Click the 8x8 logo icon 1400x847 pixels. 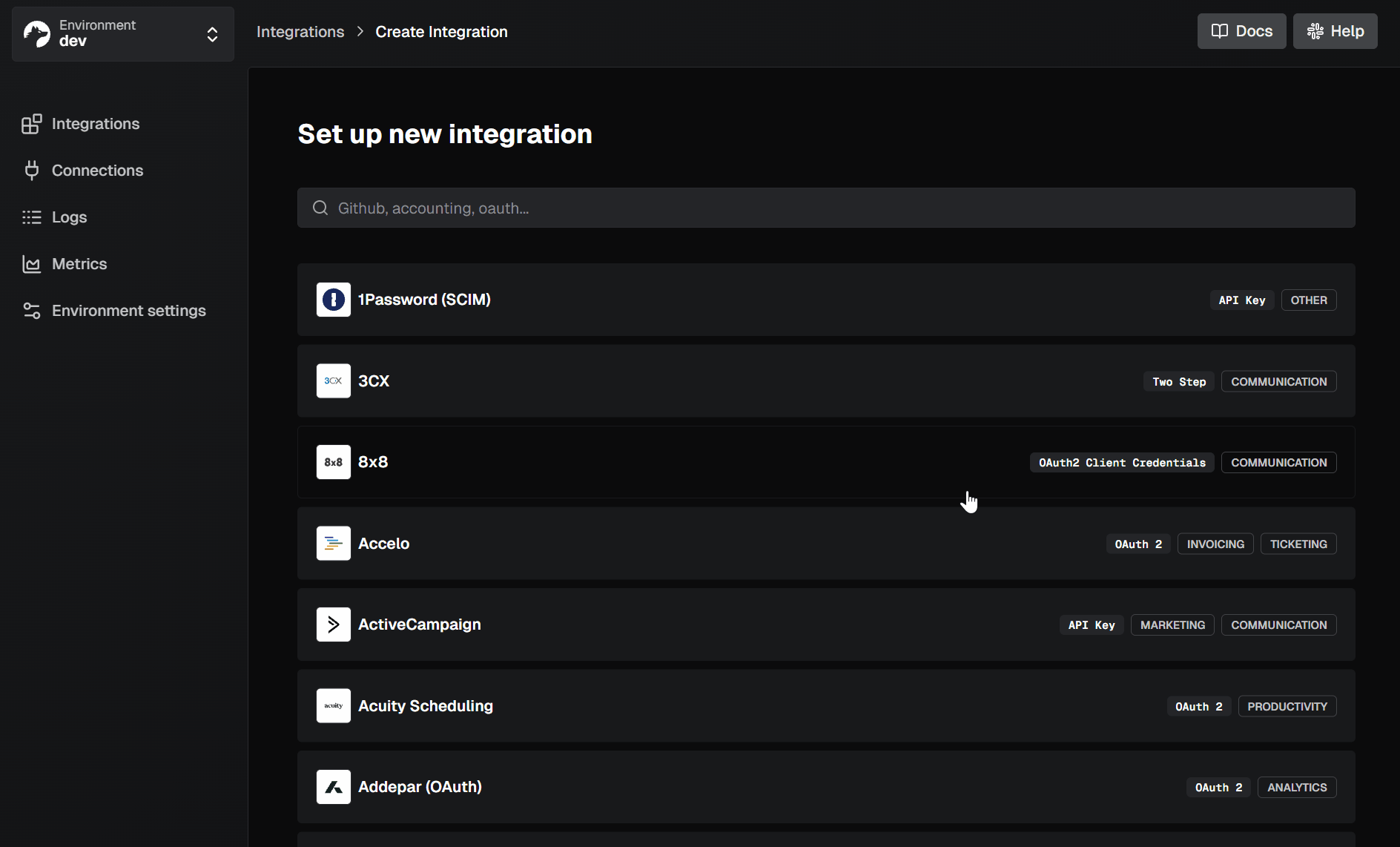coord(334,462)
